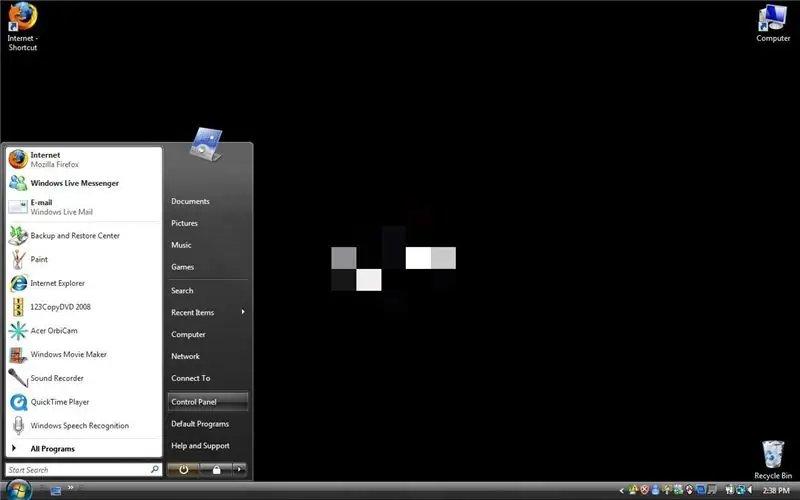Select Connect To
This screenshot has height=500, width=800.
coord(207,378)
